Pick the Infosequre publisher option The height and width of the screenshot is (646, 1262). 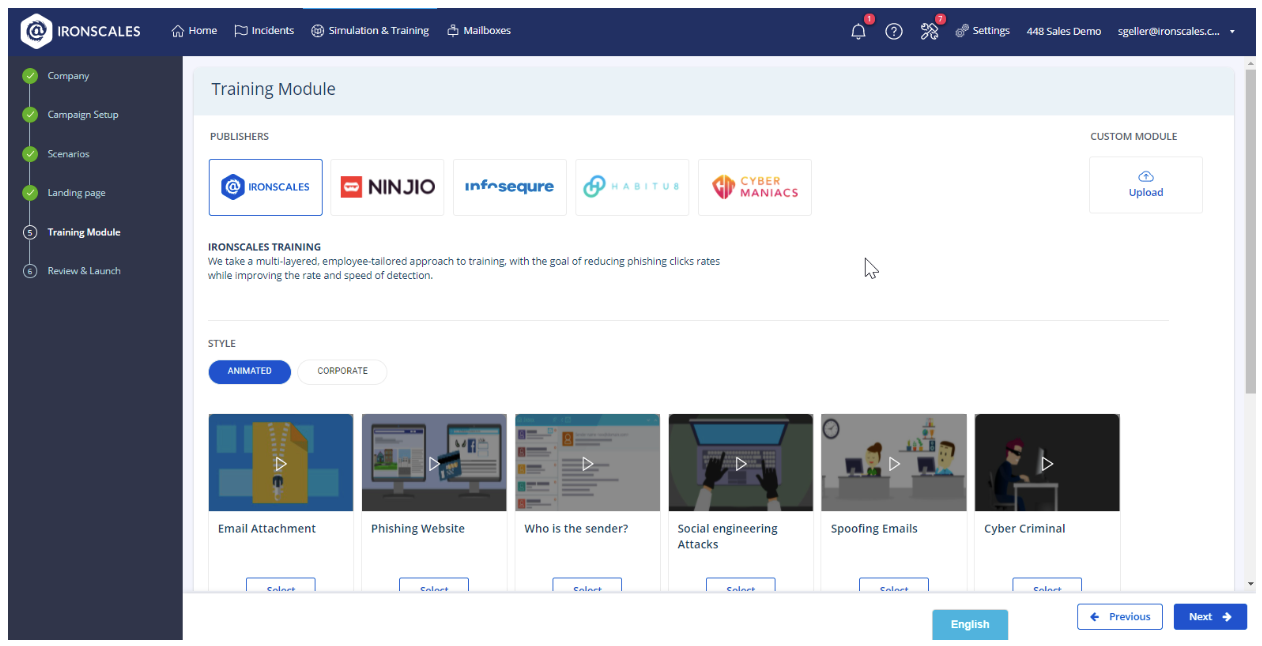click(510, 187)
